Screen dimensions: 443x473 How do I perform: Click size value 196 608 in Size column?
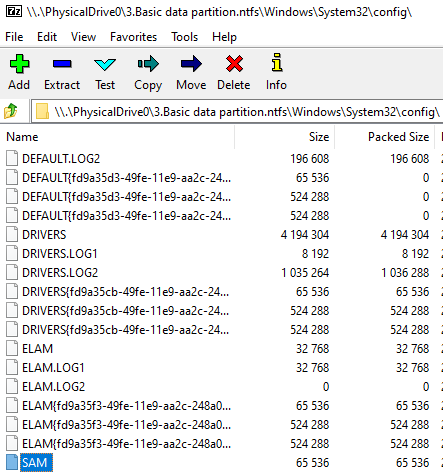pyautogui.click(x=310, y=159)
